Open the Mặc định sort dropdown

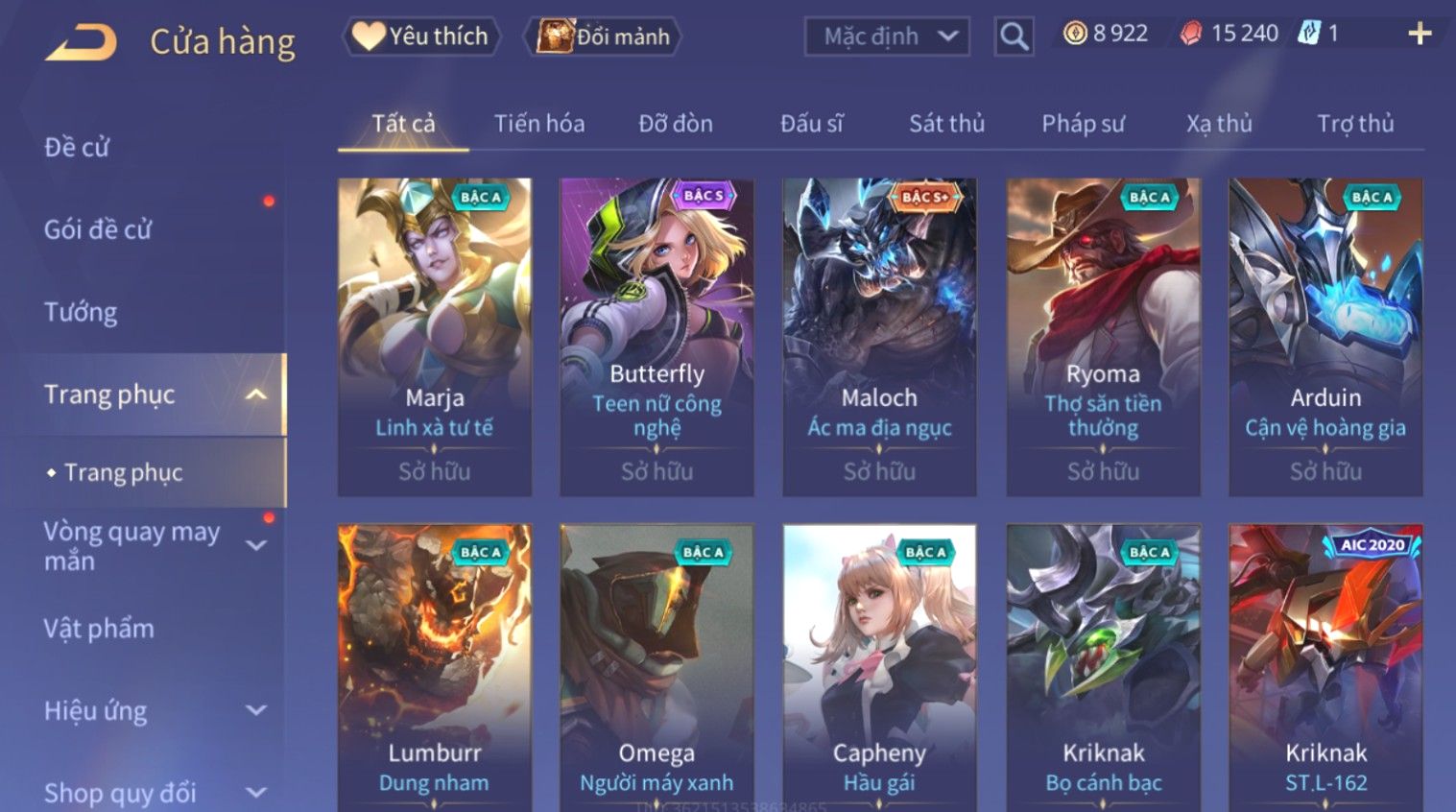pos(886,36)
